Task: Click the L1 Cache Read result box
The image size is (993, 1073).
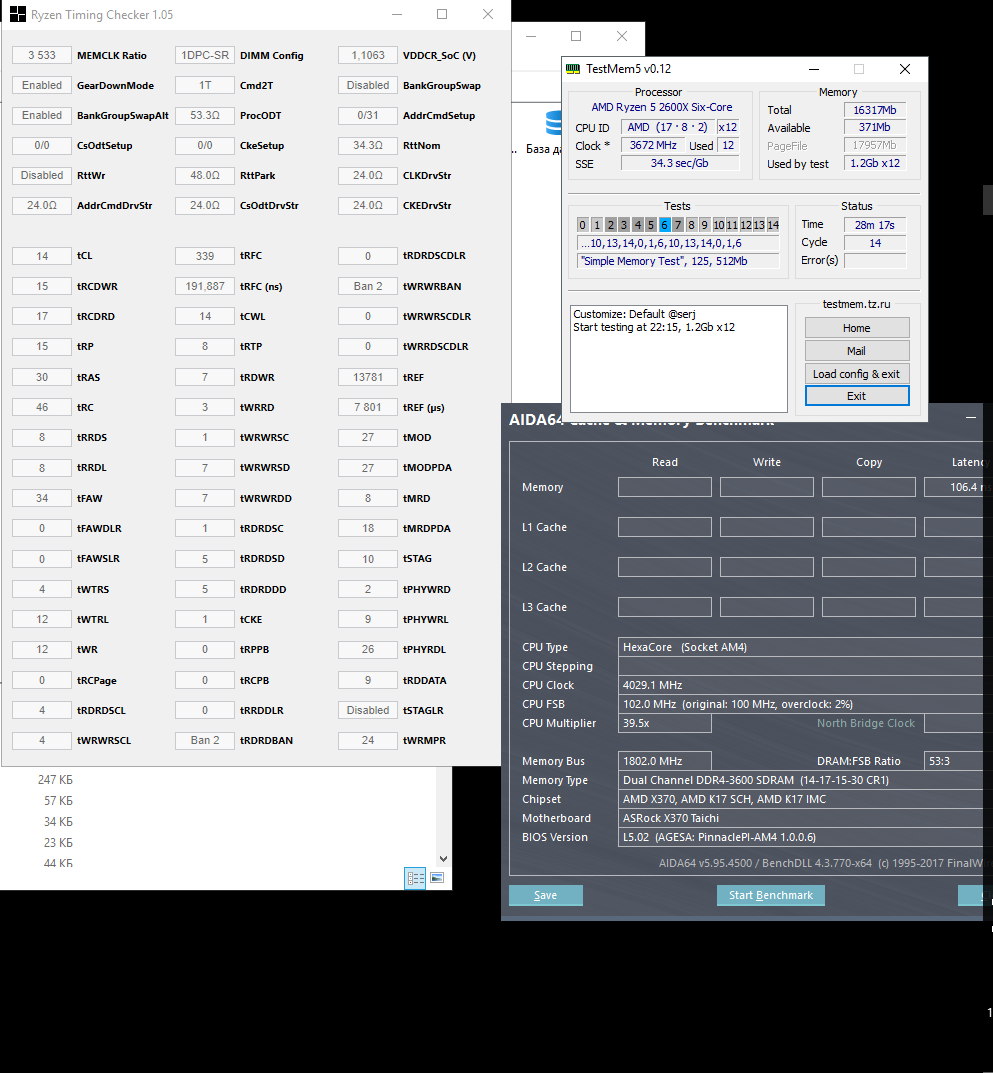Action: [665, 527]
